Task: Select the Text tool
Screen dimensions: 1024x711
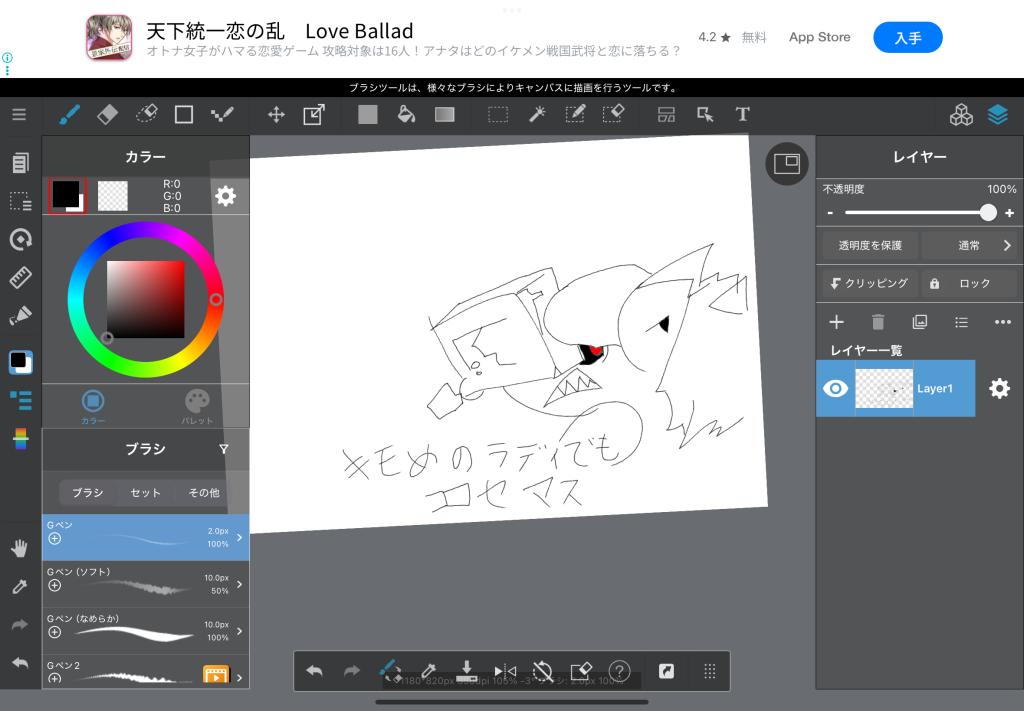Action: 742,114
